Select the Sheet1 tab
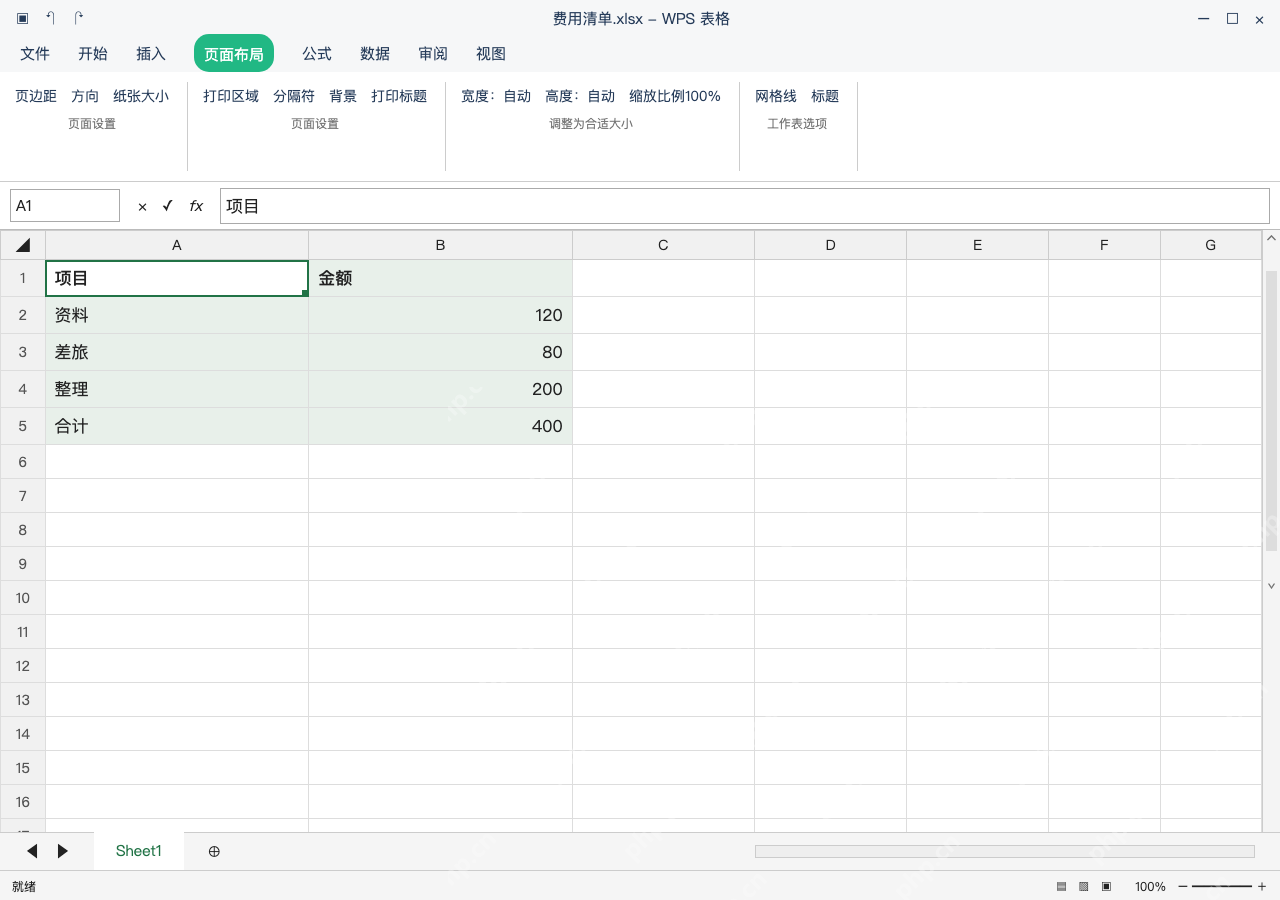The width and height of the screenshot is (1280, 900). point(139,851)
